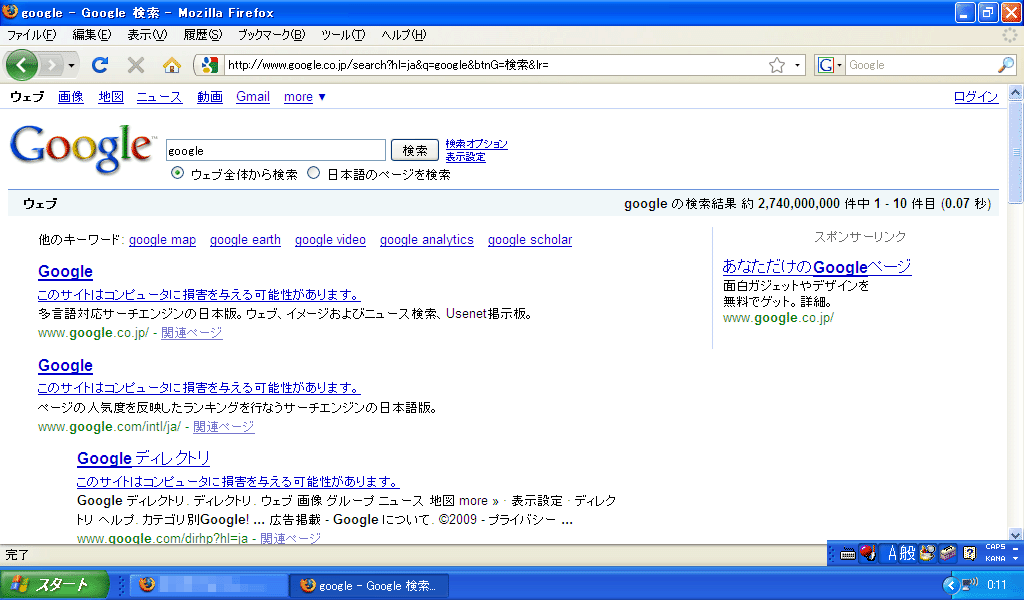Click the site favicon in the address bar
Viewport: 1024px width, 600px height.
tap(210, 65)
